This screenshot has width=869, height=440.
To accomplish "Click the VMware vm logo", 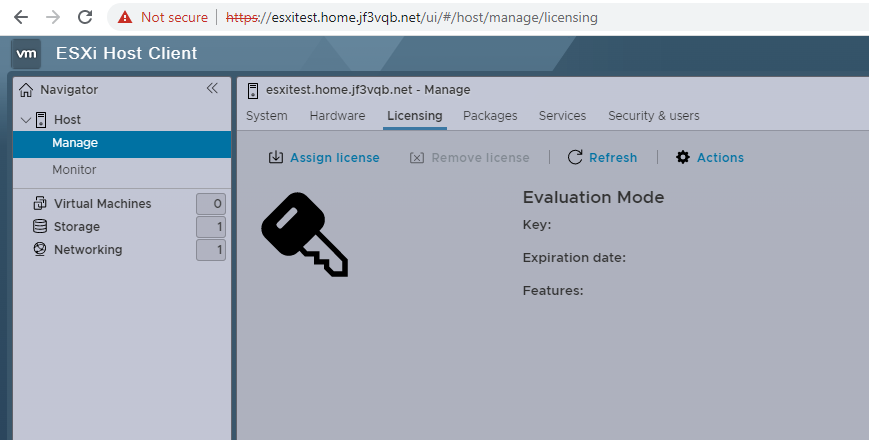I will pyautogui.click(x=26, y=54).
